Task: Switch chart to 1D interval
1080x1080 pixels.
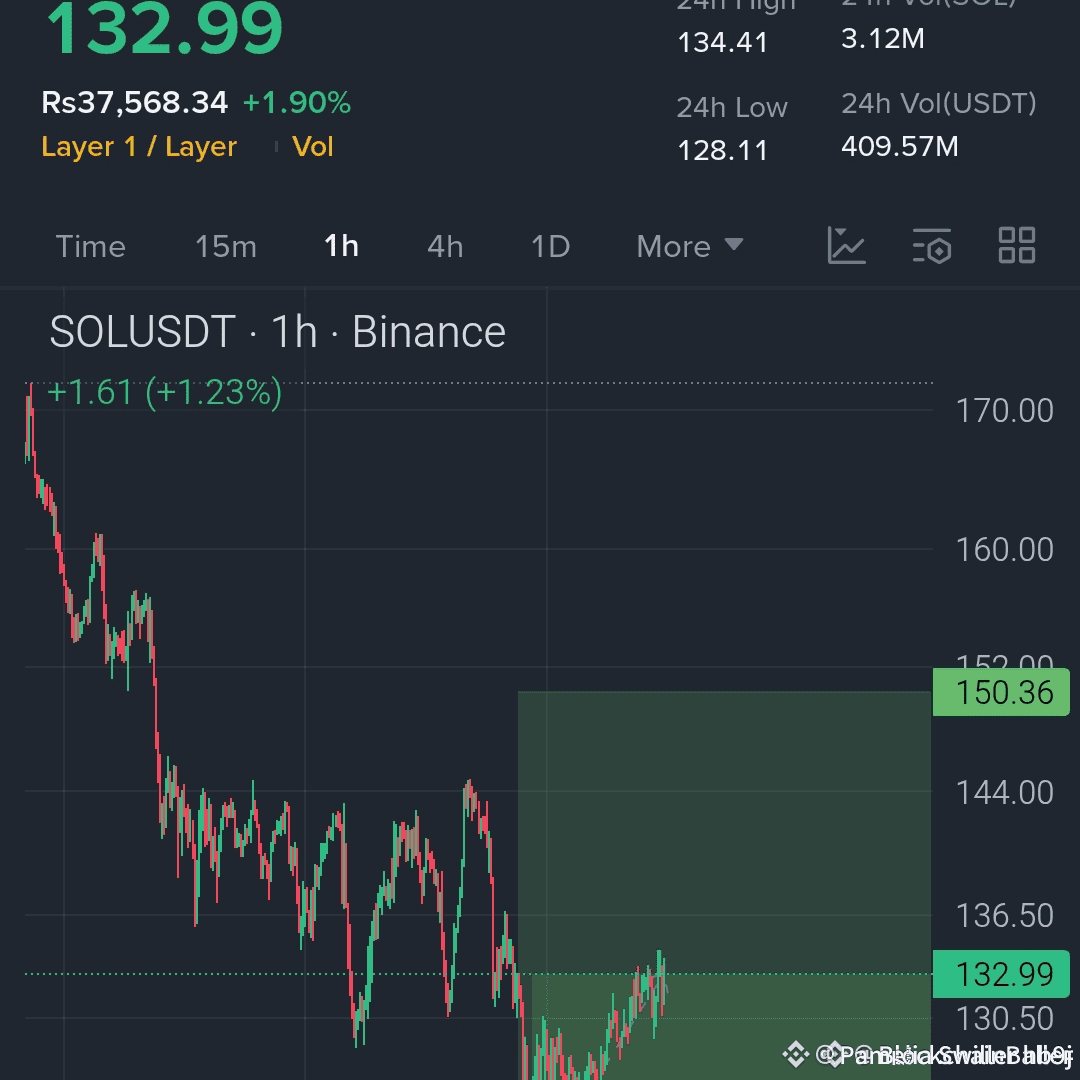Action: point(550,246)
